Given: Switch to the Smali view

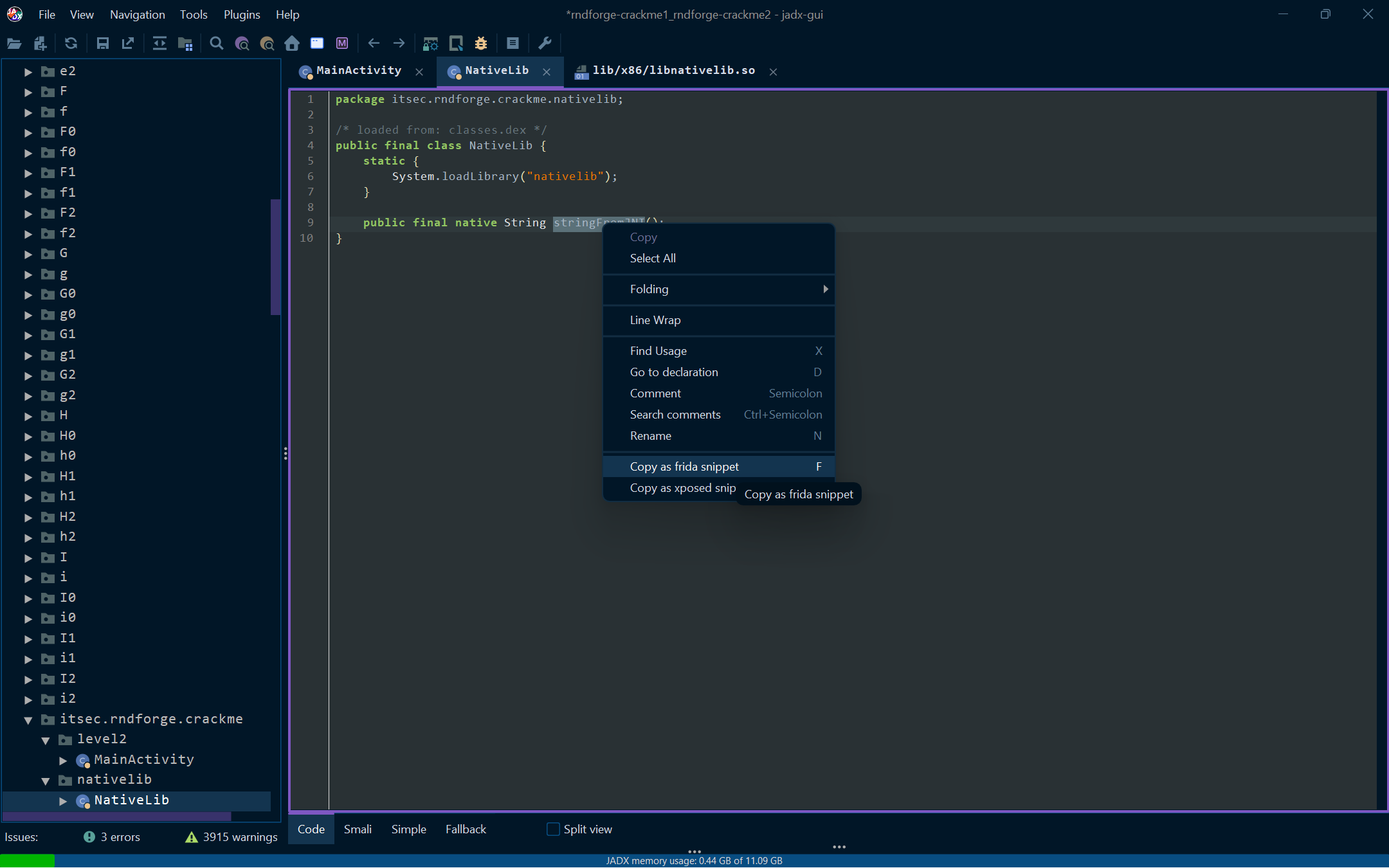Looking at the screenshot, I should pyautogui.click(x=358, y=829).
